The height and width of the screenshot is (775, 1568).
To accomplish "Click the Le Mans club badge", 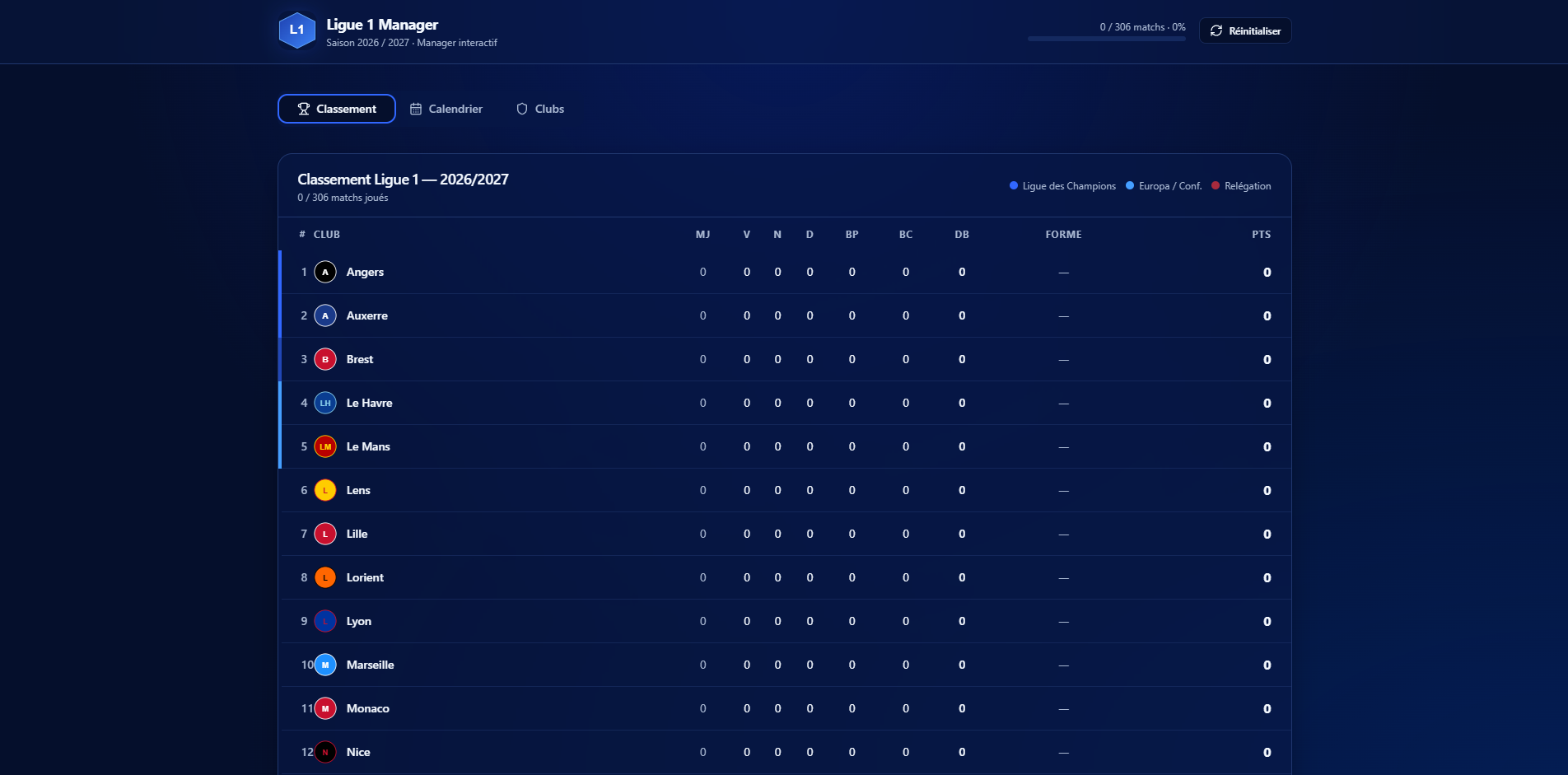I will [325, 446].
